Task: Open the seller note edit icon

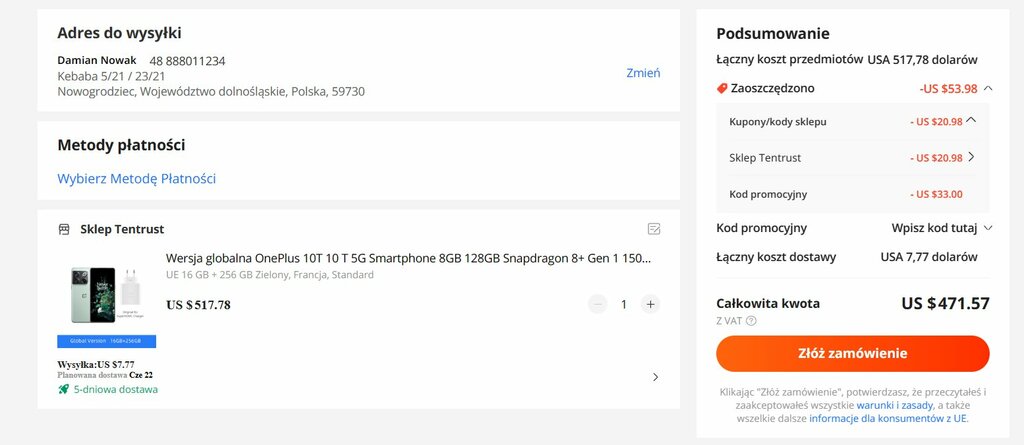Action: point(654,229)
